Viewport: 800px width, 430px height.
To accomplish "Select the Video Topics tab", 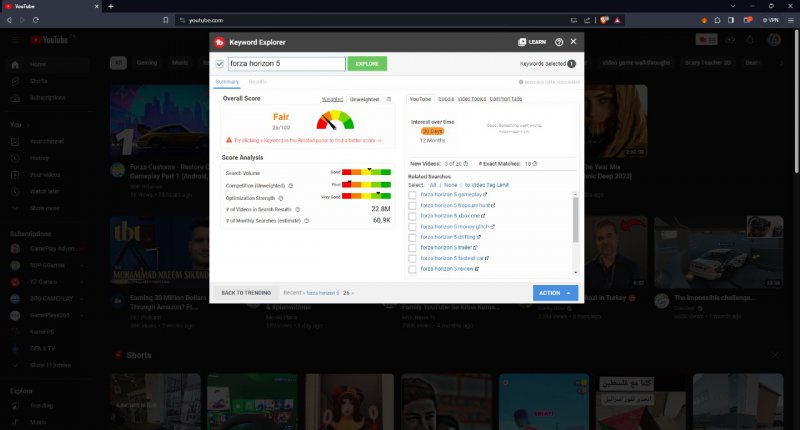I will coord(473,99).
